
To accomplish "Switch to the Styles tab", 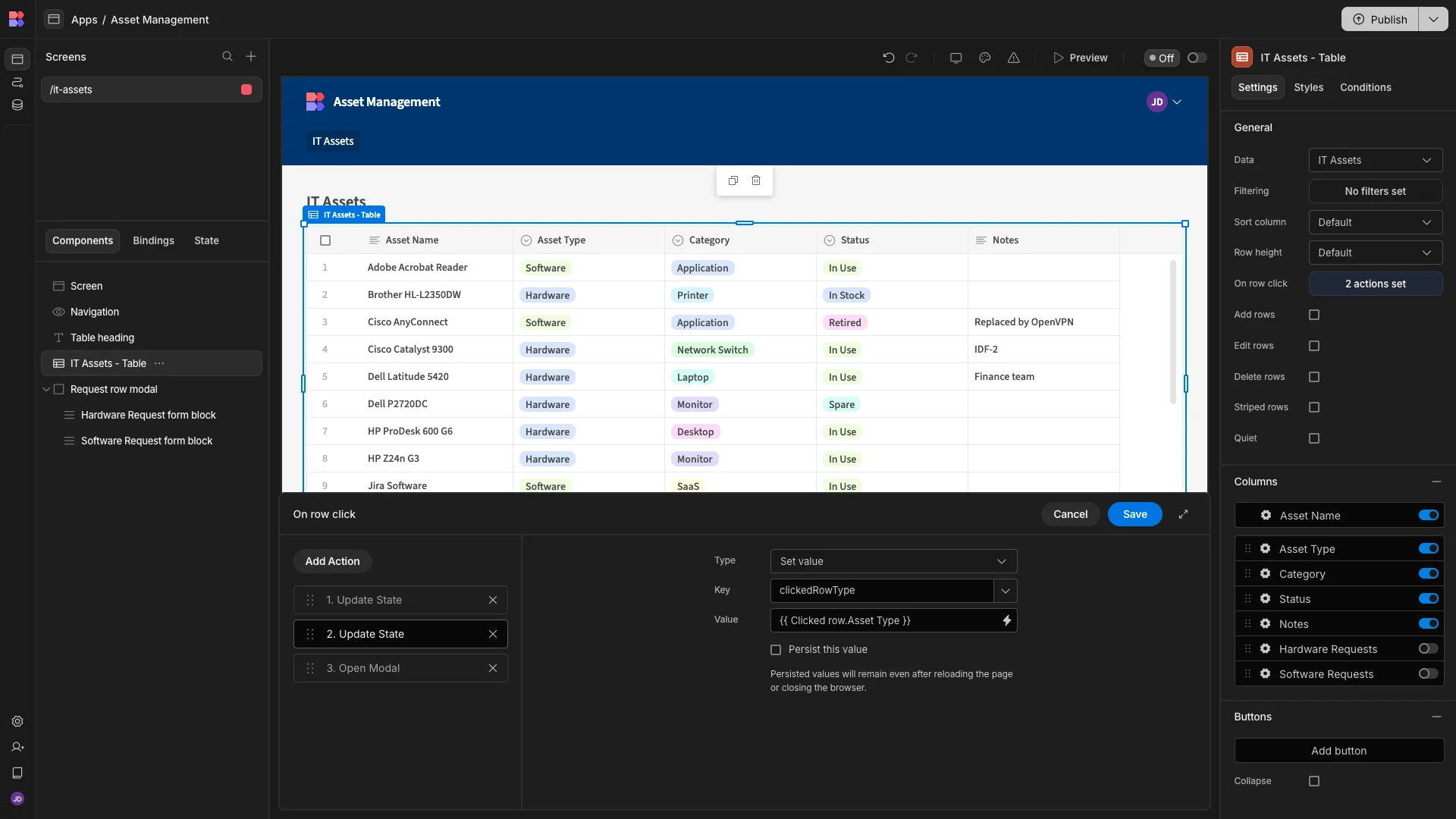I will pyautogui.click(x=1309, y=87).
